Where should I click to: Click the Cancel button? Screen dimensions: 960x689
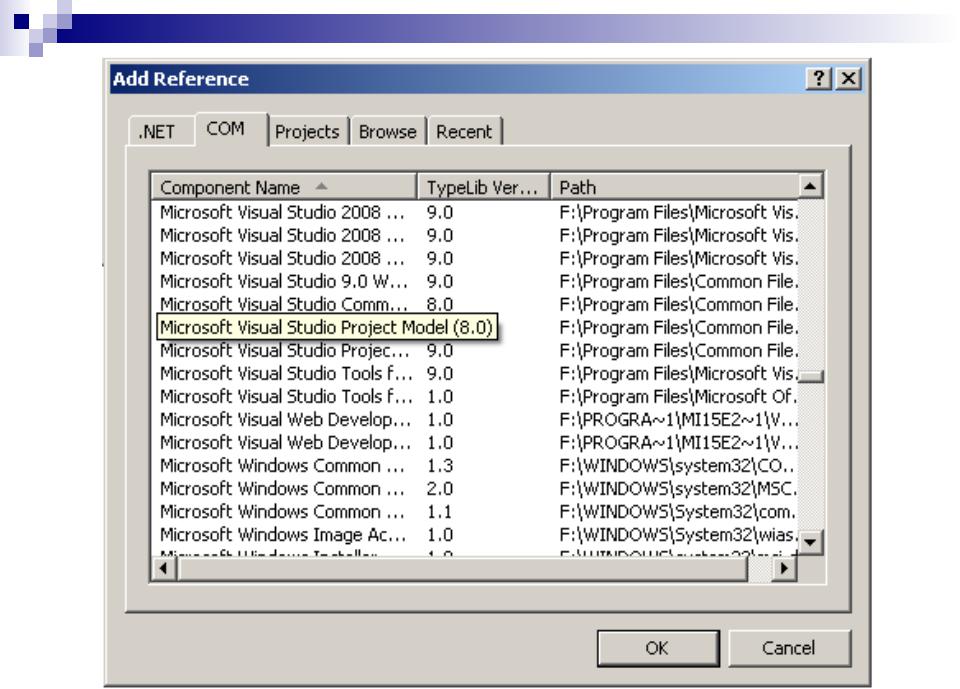(789, 648)
